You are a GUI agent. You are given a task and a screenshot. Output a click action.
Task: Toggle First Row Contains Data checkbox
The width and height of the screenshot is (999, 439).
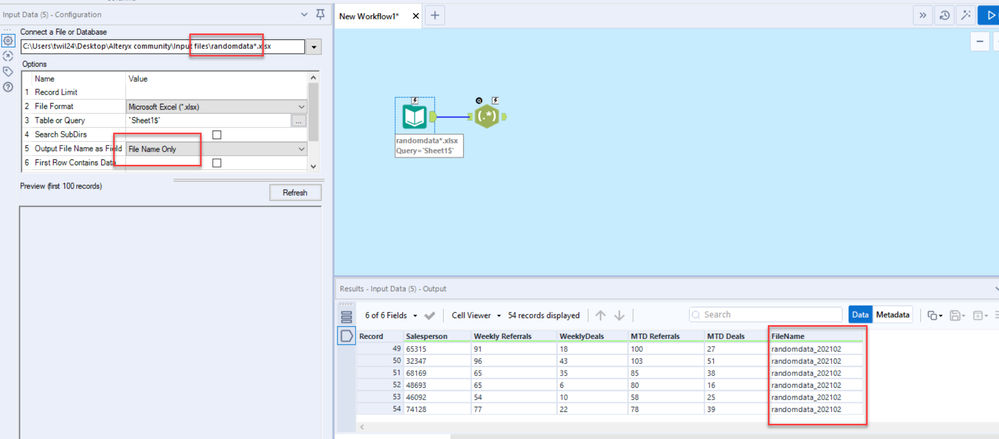coord(217,163)
